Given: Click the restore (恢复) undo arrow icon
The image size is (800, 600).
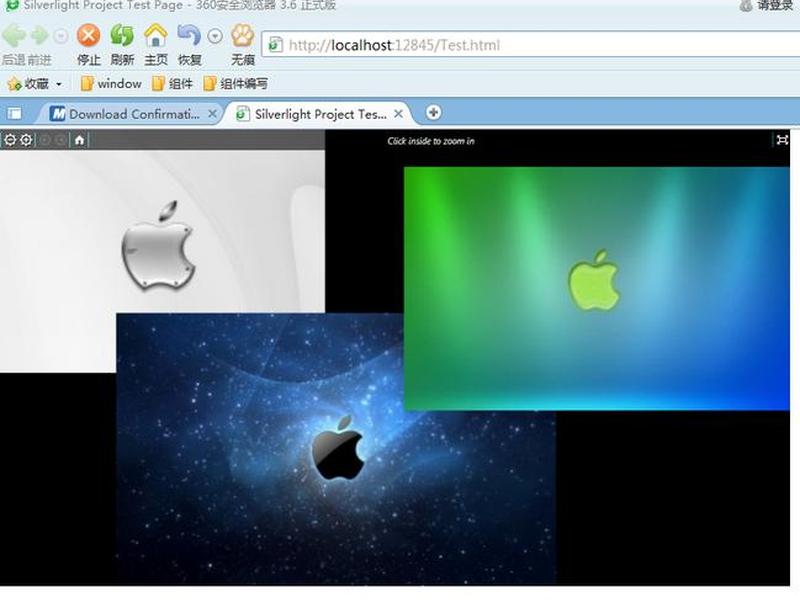Looking at the screenshot, I should [189, 36].
